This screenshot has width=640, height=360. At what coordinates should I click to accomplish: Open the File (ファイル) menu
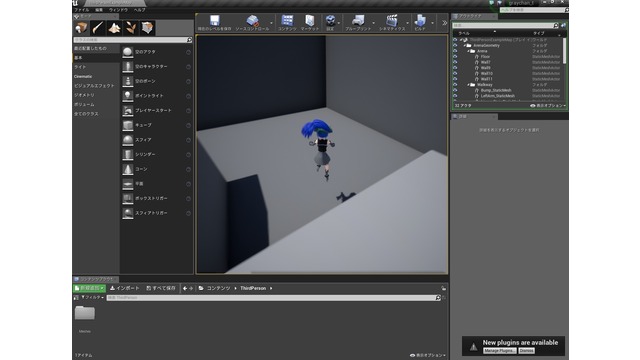82,10
